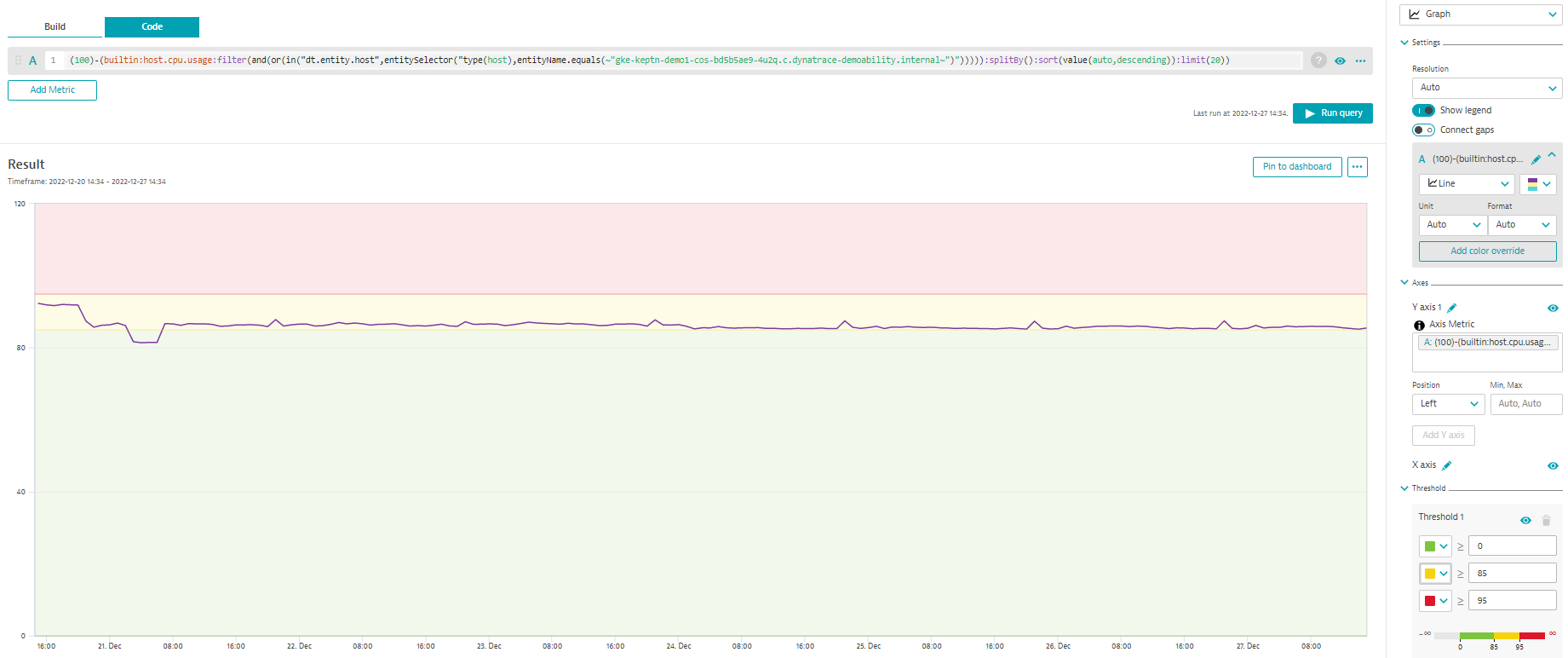1568x658 pixels.
Task: Switch to the Build tab
Action: pos(55,27)
